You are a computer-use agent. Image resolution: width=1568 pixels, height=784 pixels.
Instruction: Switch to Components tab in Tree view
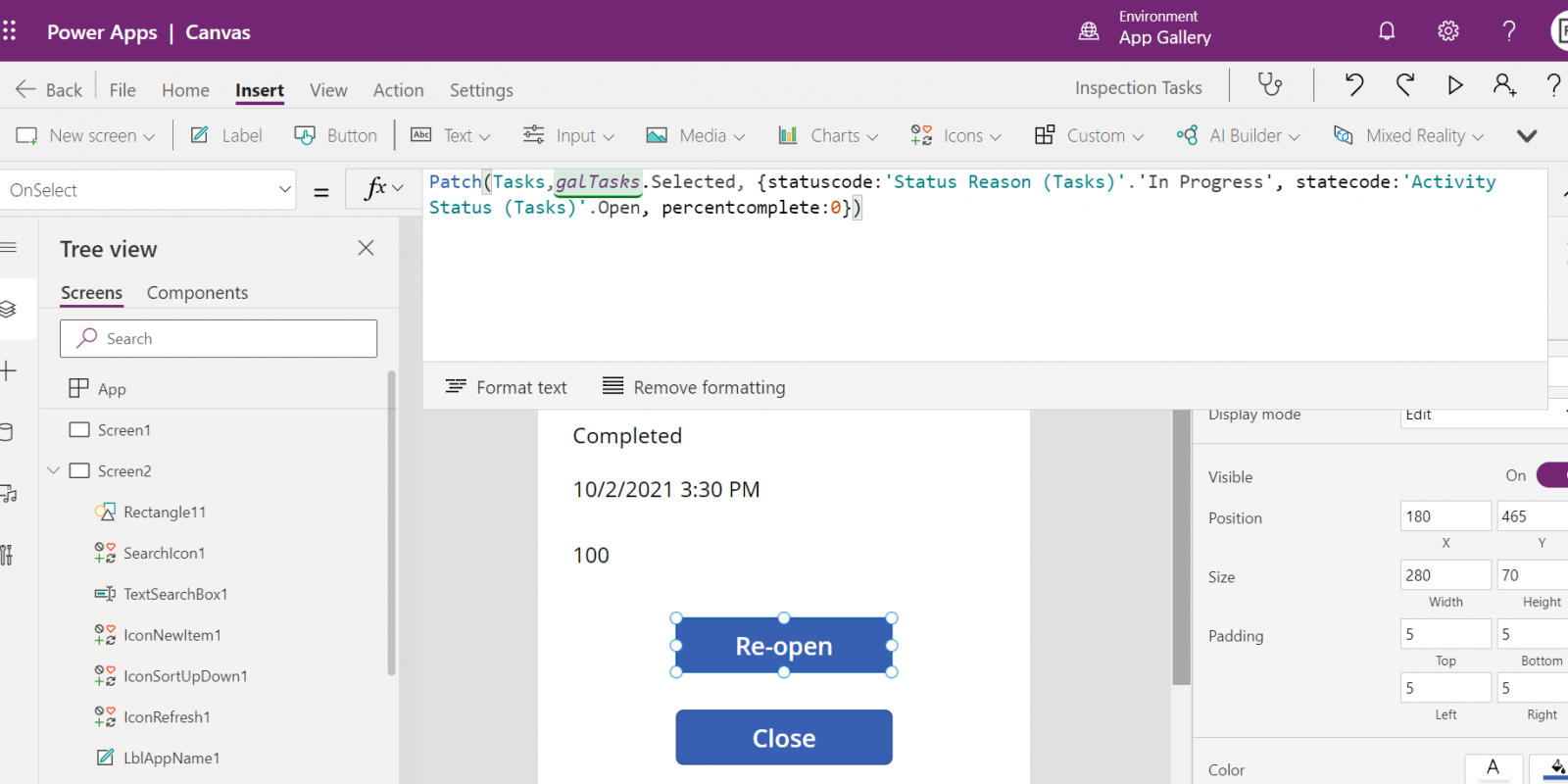click(197, 292)
